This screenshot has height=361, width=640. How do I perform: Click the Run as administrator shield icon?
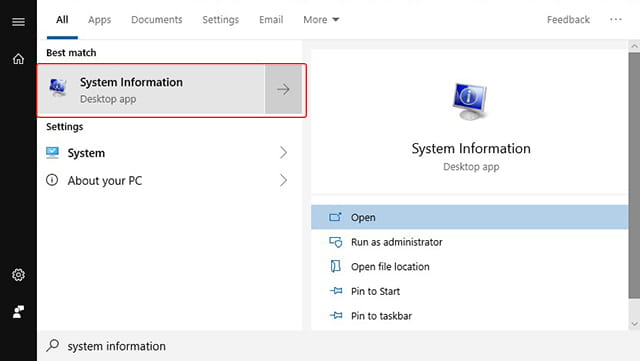(x=336, y=242)
